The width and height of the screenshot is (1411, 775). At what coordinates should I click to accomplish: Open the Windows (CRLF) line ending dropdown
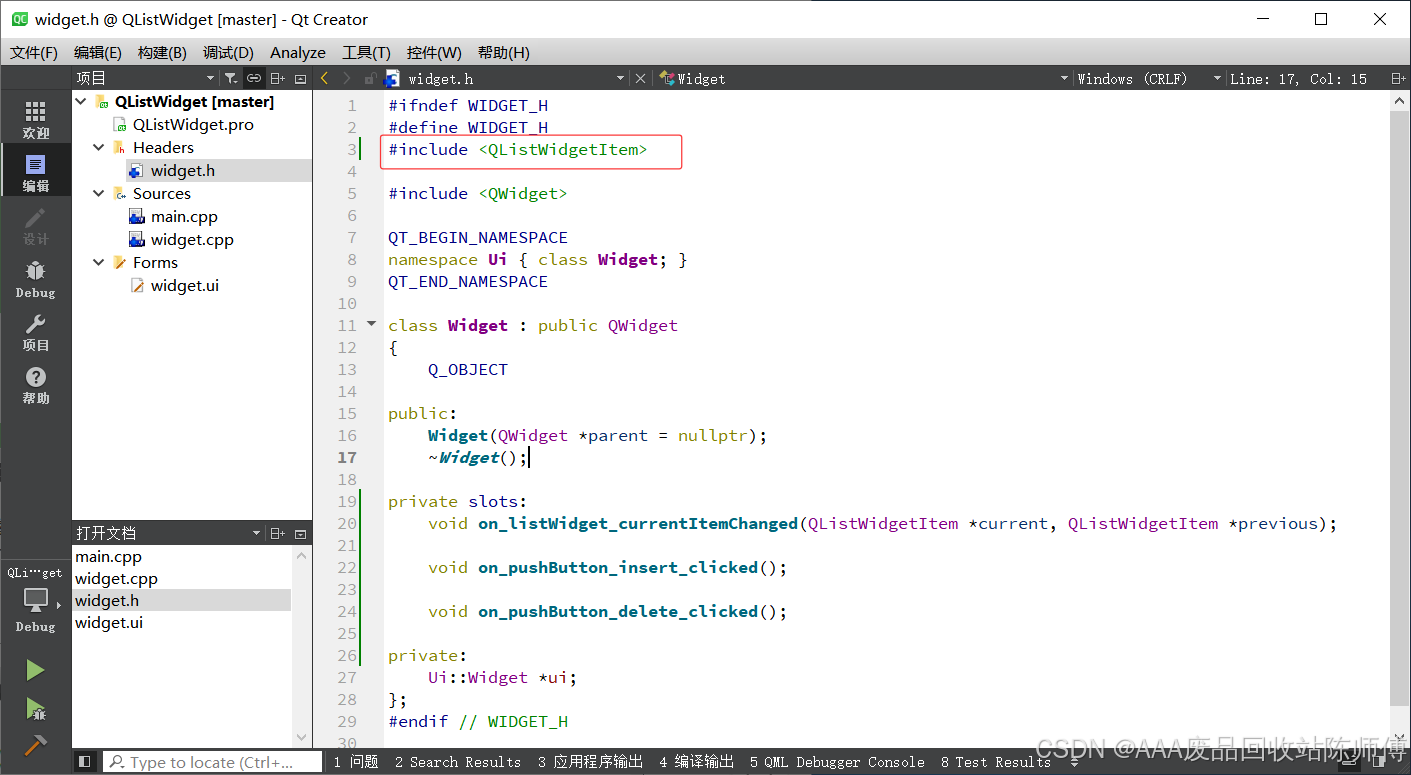1217,78
